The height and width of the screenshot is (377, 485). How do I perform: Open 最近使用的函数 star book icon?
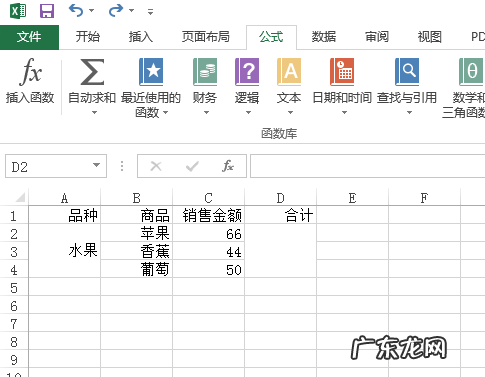[151, 72]
